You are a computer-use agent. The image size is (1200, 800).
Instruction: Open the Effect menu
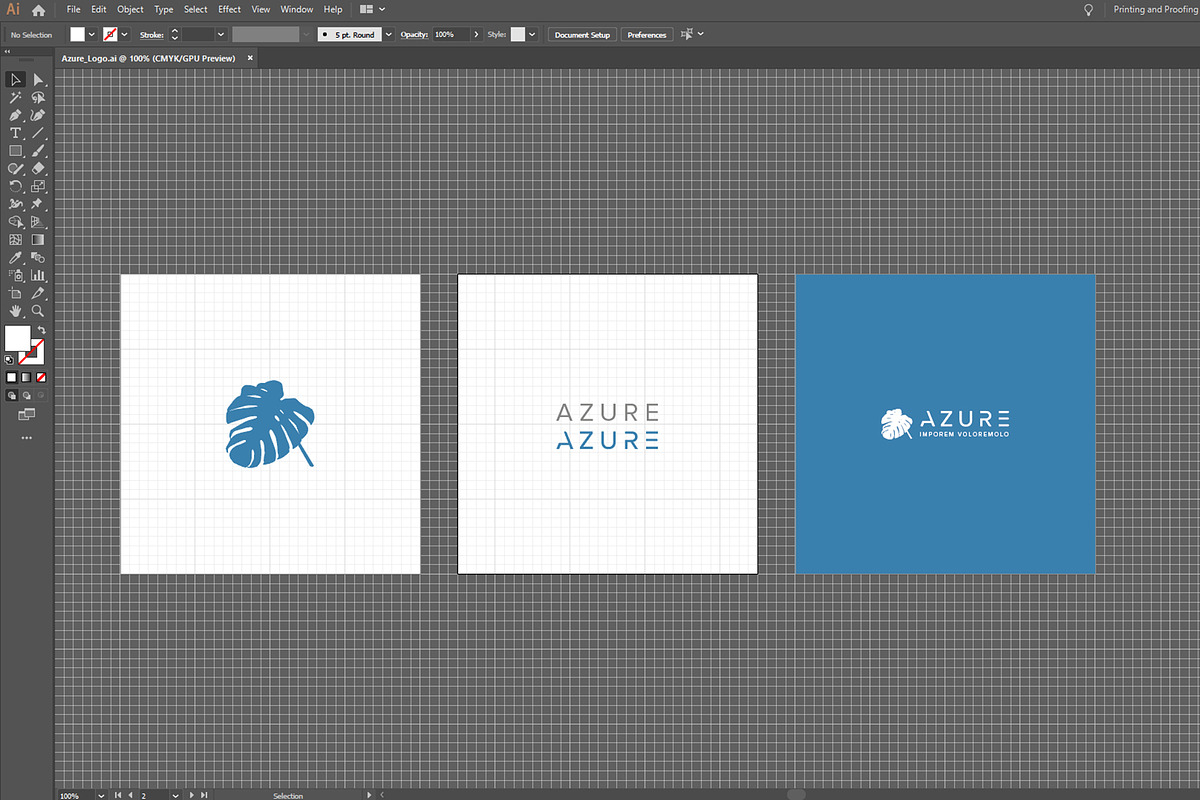click(230, 9)
